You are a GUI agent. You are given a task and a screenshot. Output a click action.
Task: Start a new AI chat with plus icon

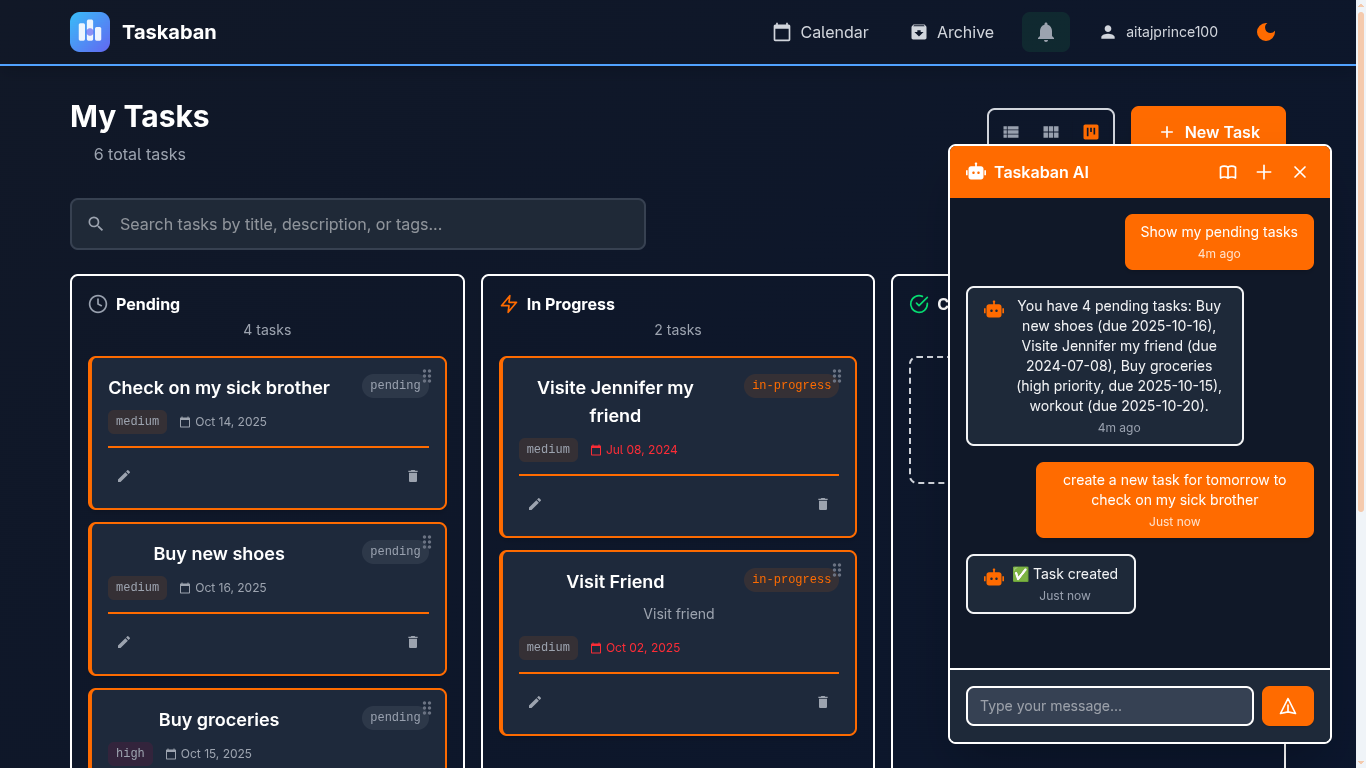[x=1264, y=172]
